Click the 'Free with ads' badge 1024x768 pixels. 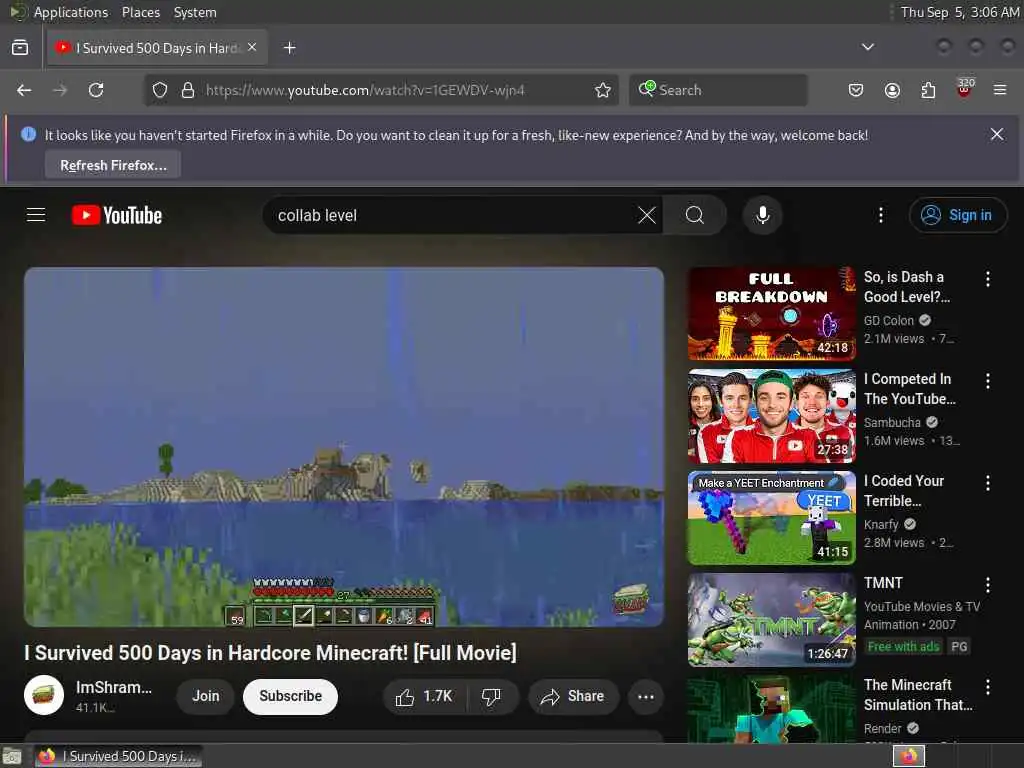click(903, 647)
